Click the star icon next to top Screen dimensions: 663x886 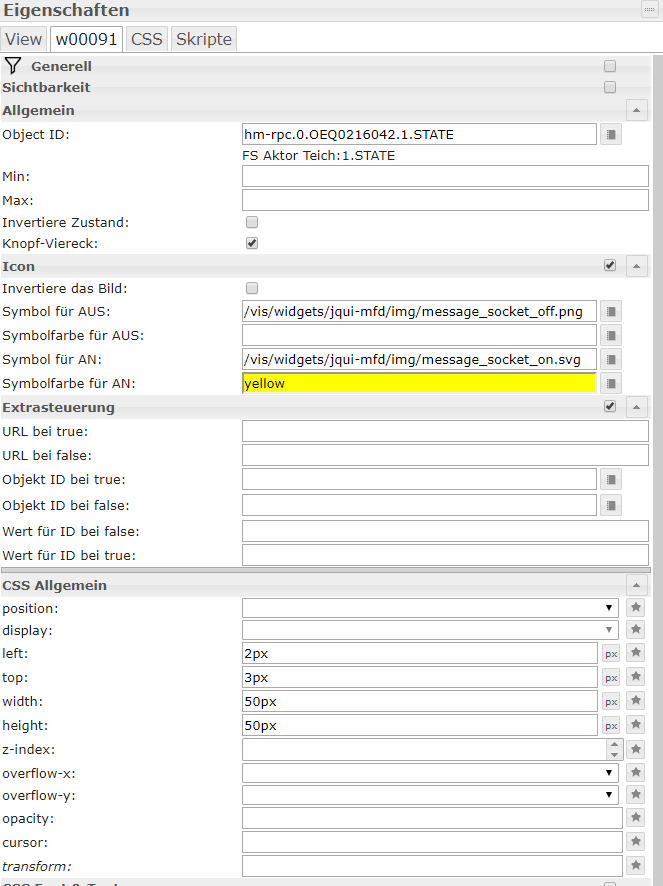(636, 677)
